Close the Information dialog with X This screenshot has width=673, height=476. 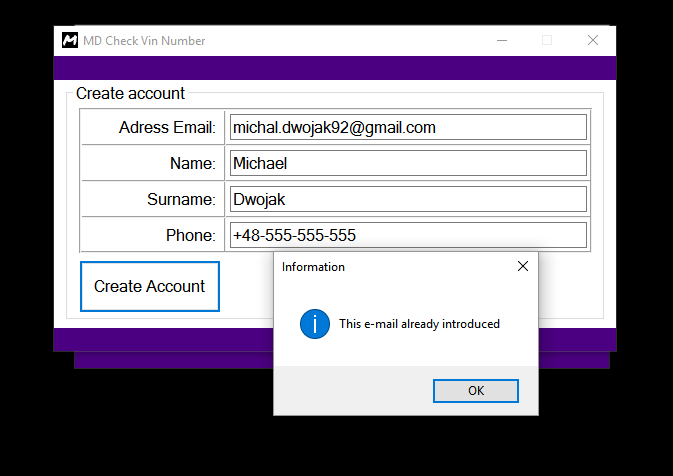click(523, 267)
